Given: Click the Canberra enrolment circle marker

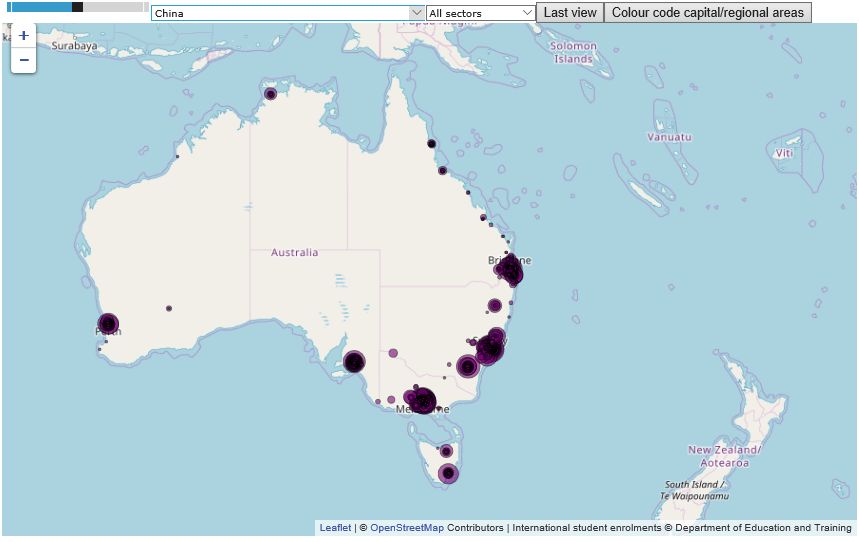Looking at the screenshot, I should point(468,367).
